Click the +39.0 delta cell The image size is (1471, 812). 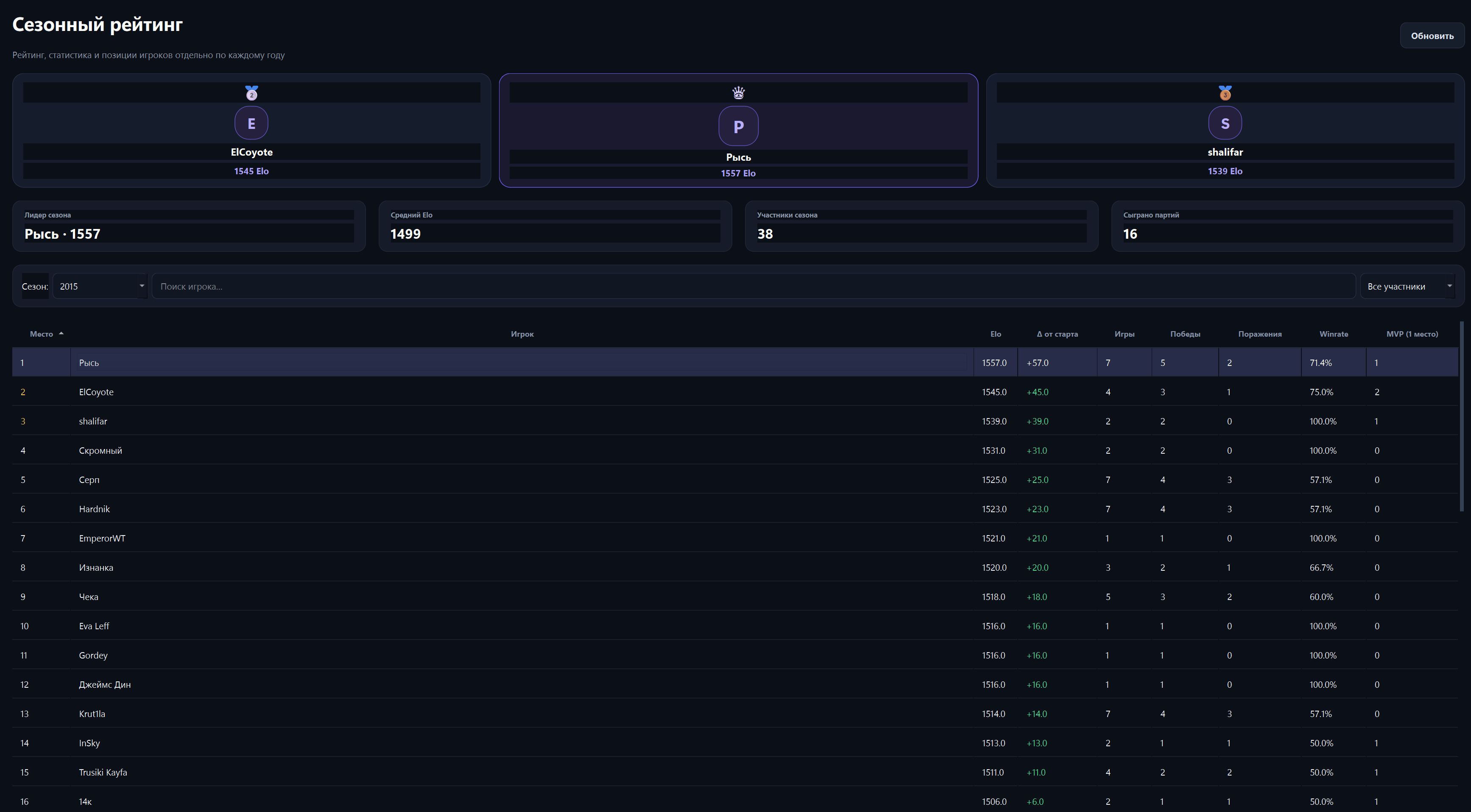1057,421
